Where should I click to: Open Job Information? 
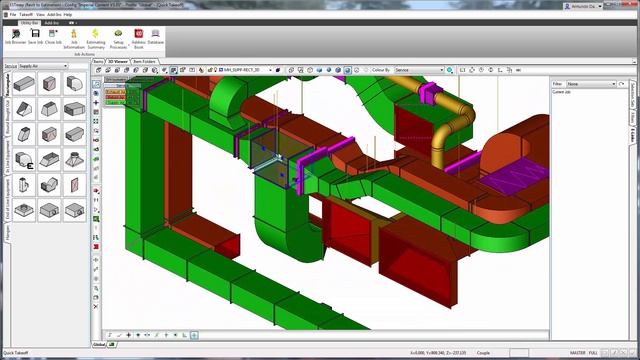click(x=74, y=39)
